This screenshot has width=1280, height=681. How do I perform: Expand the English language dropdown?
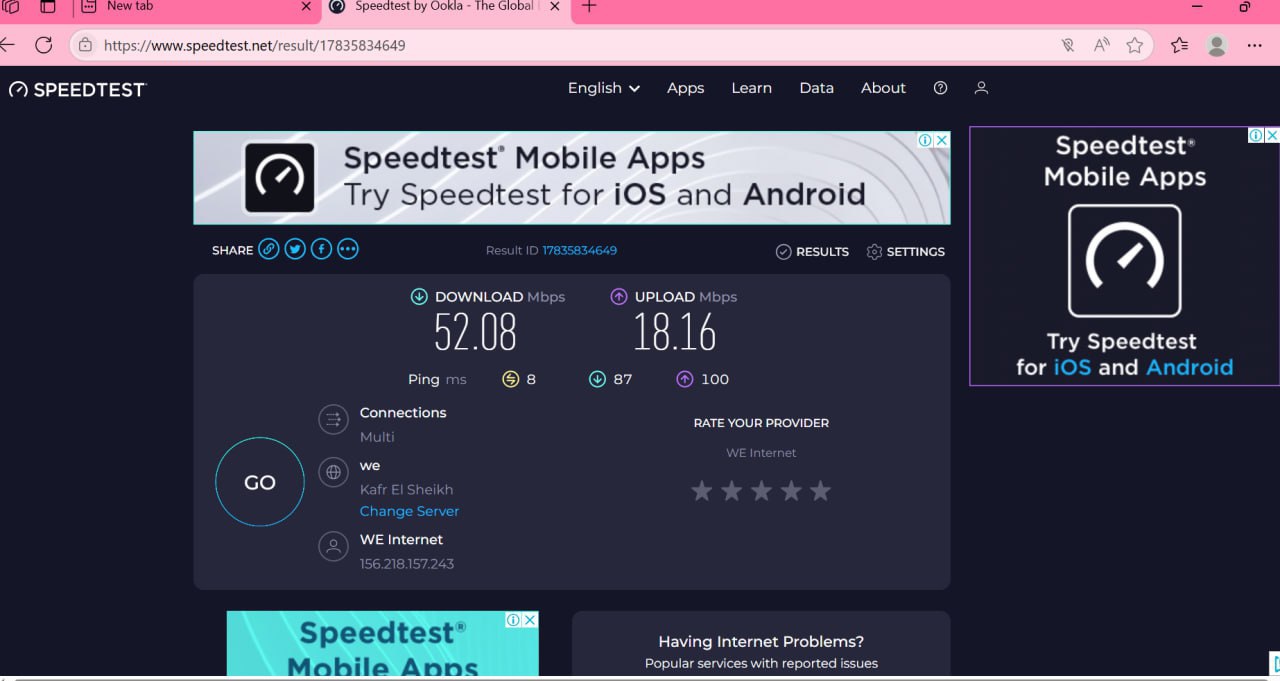point(603,88)
